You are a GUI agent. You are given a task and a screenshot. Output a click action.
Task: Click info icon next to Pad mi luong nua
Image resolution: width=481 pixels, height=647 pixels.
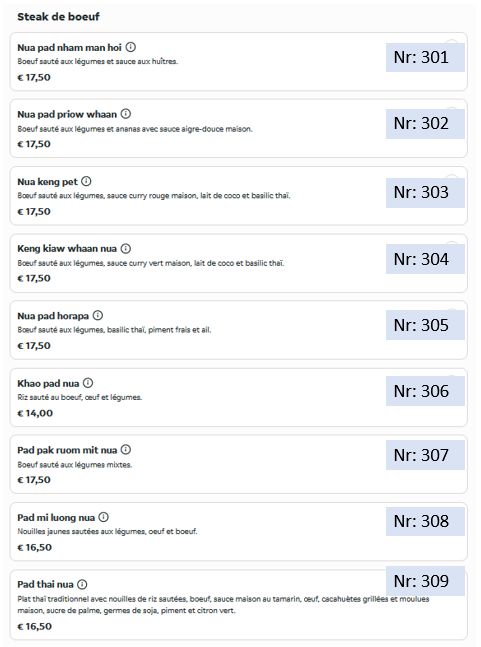pos(104,517)
